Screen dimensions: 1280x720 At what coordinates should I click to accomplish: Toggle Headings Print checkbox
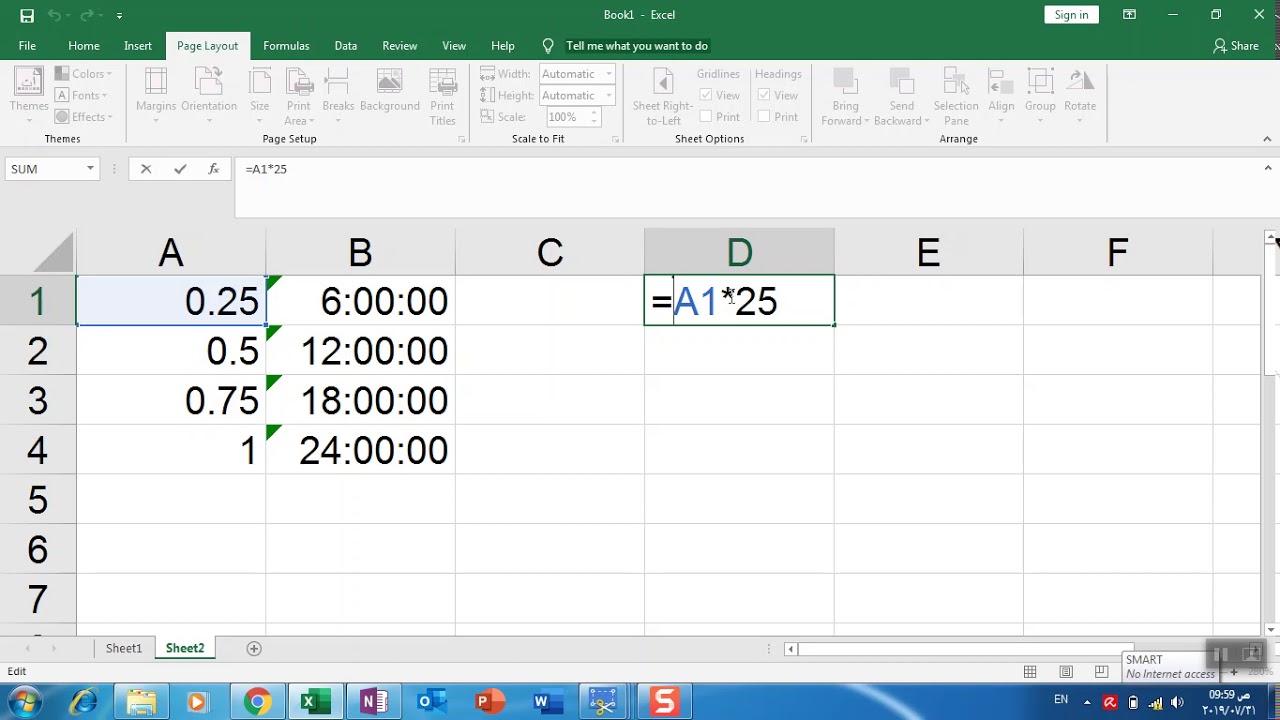(764, 117)
